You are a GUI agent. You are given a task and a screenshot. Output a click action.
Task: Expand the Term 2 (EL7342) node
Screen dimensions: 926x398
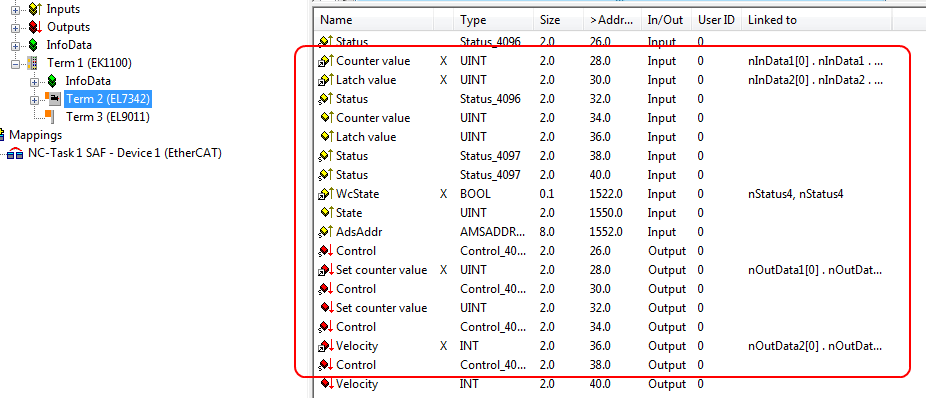point(34,99)
